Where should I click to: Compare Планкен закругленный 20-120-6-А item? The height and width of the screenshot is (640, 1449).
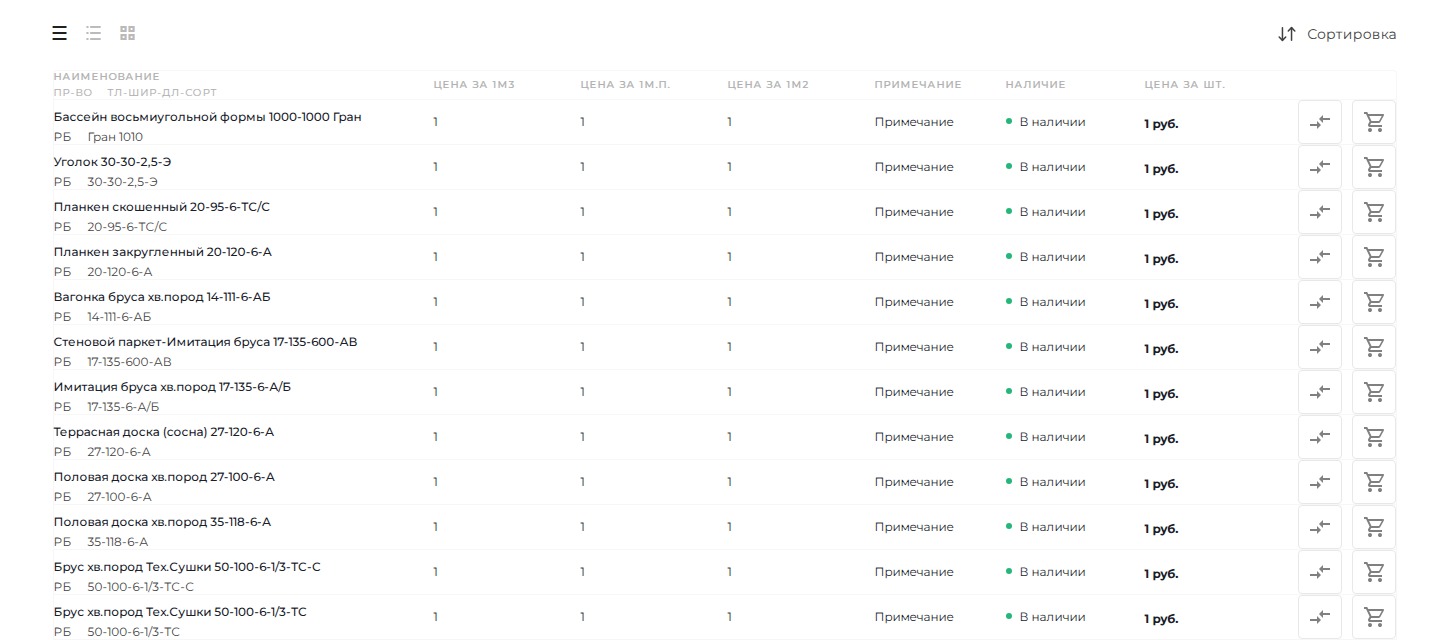pos(1319,257)
